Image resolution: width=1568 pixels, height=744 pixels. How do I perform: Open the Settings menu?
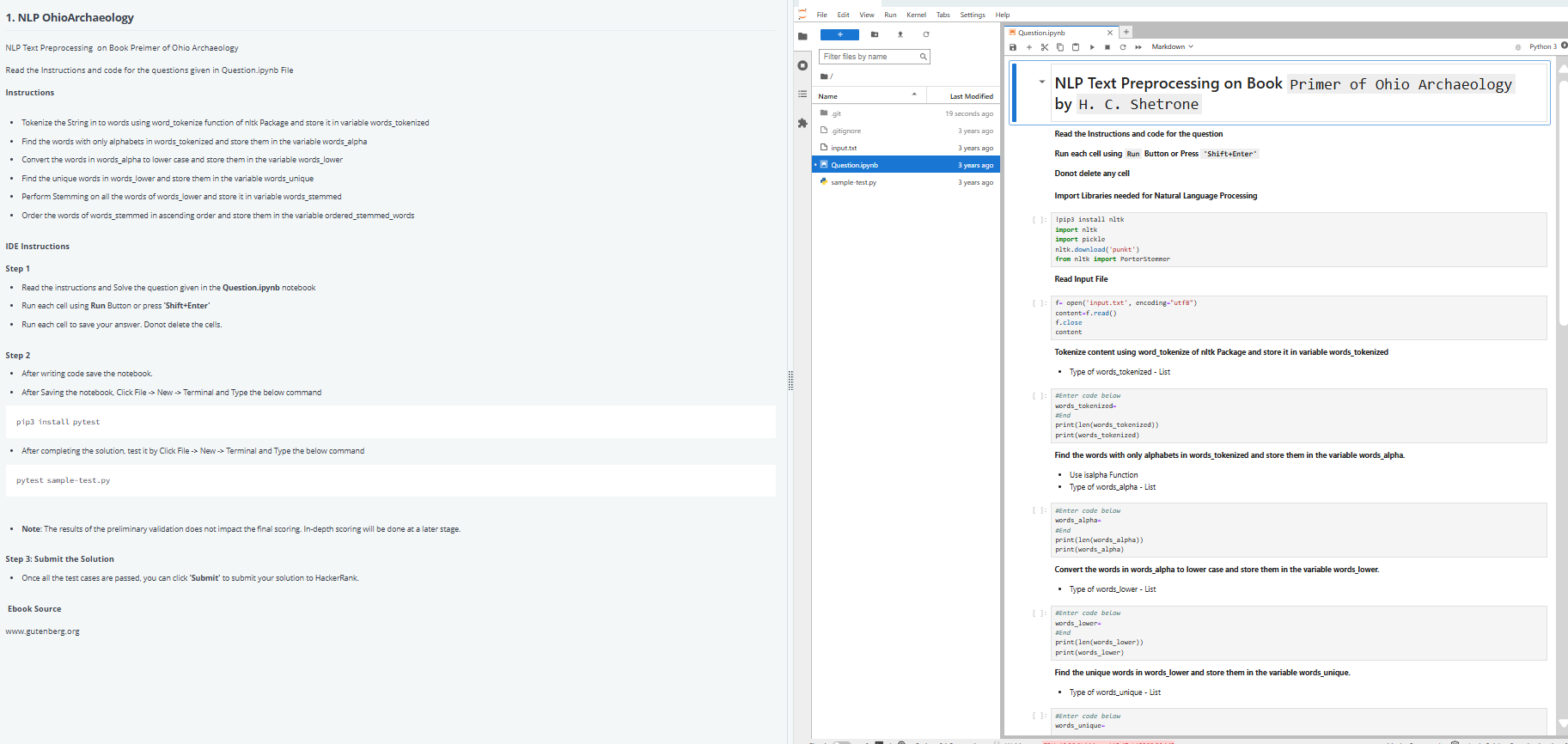(973, 15)
